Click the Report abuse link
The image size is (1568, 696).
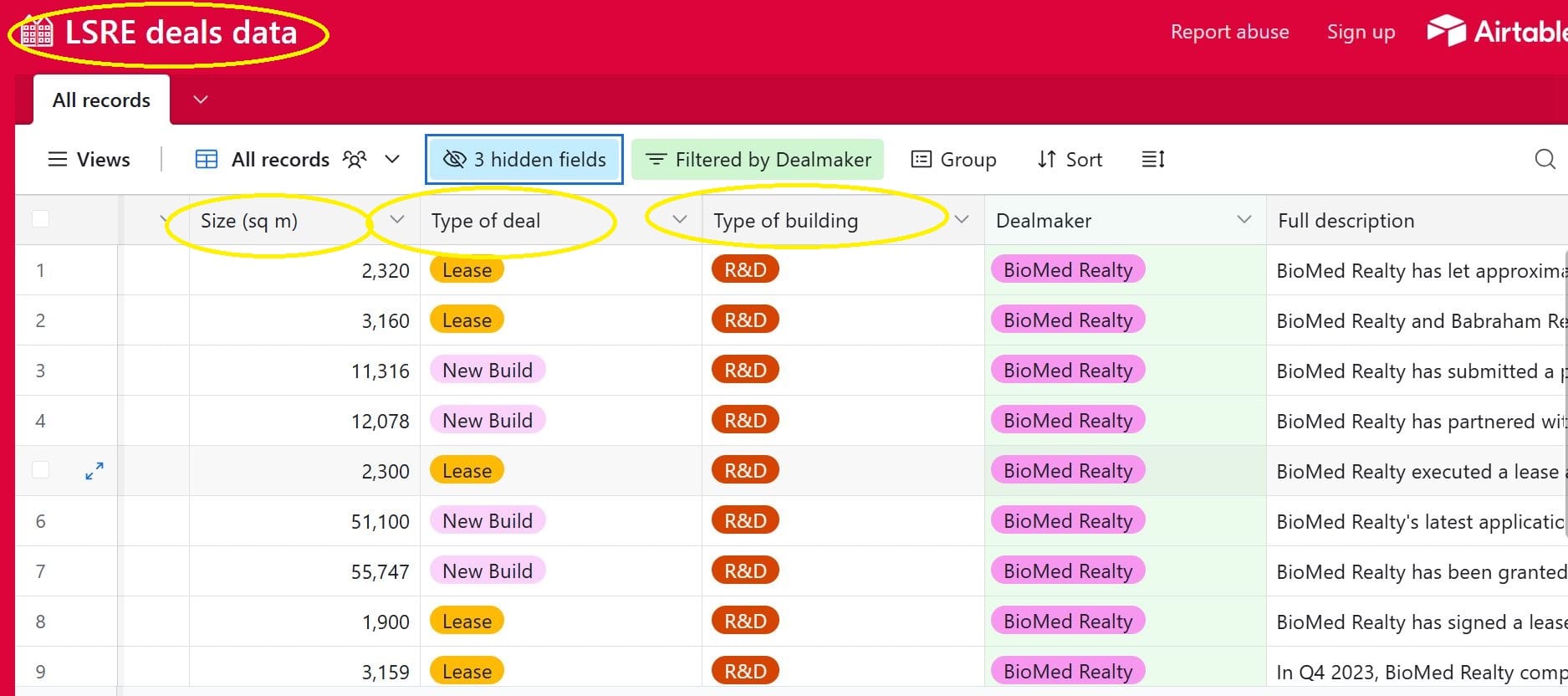pyautogui.click(x=1229, y=32)
